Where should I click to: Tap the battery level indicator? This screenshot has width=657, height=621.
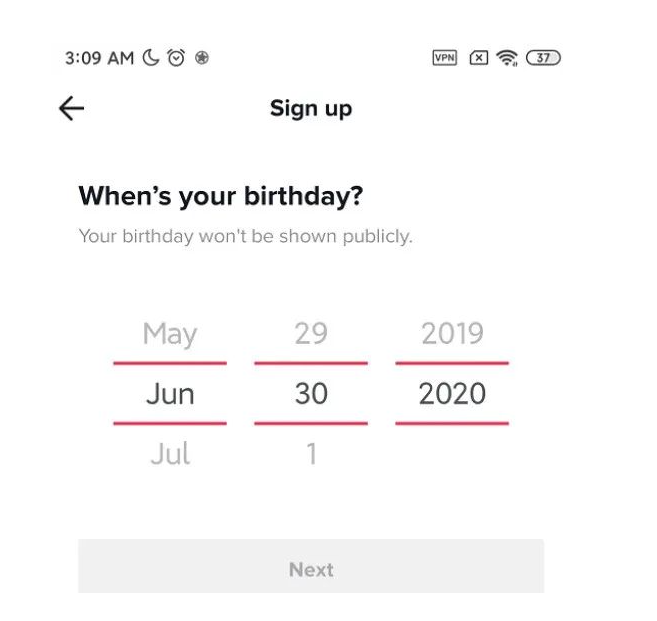click(543, 58)
